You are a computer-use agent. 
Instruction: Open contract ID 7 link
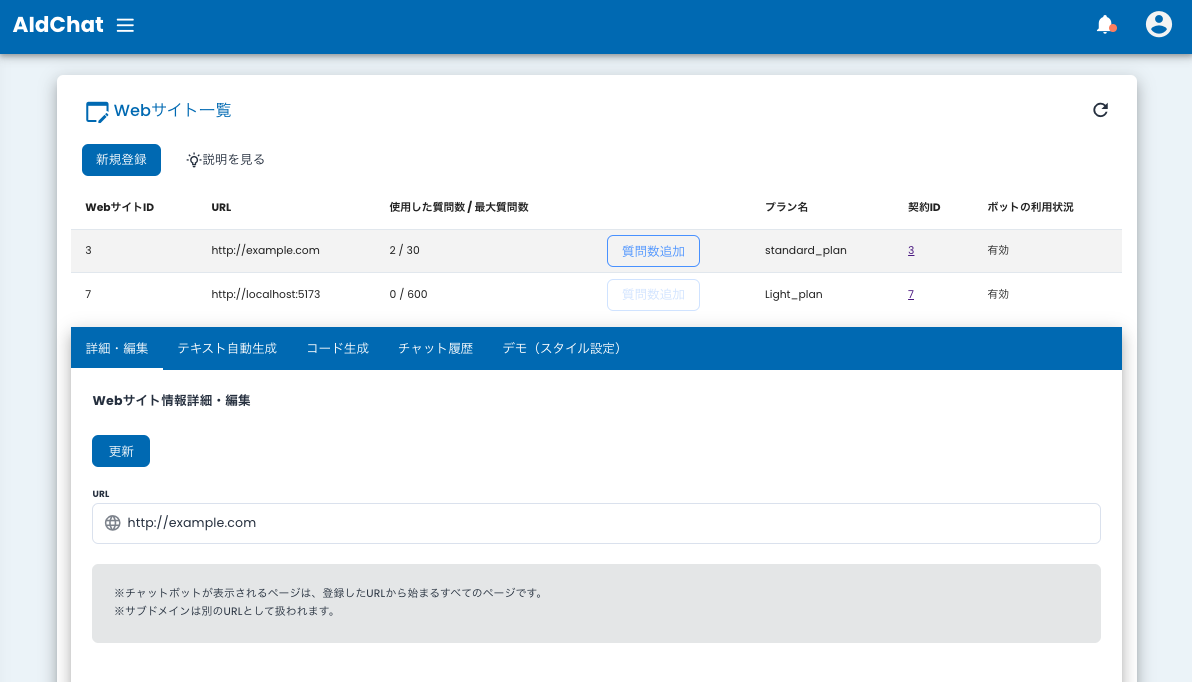[911, 294]
